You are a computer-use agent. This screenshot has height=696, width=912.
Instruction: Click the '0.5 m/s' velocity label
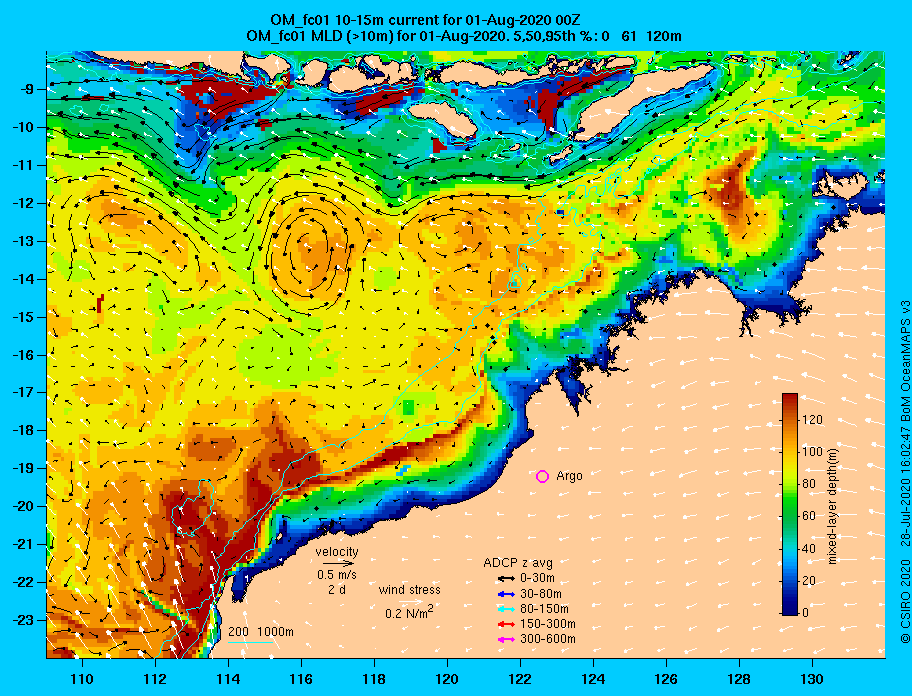pos(337,574)
